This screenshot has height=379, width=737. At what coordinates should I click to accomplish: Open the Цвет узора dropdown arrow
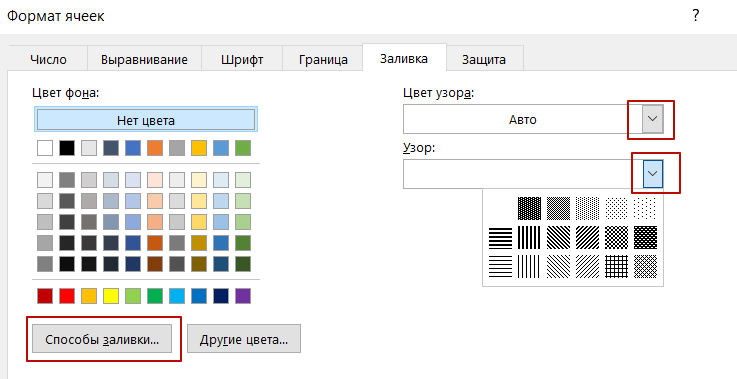[652, 119]
